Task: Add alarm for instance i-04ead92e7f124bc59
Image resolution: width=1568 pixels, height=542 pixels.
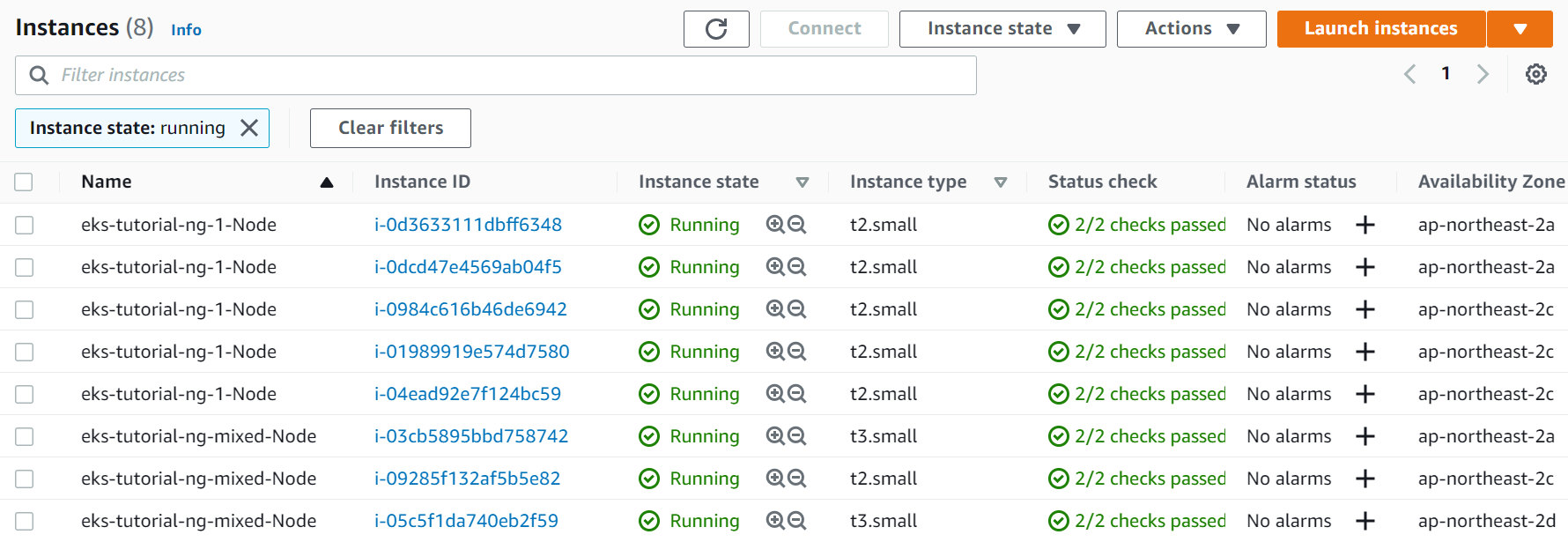Action: point(1365,394)
